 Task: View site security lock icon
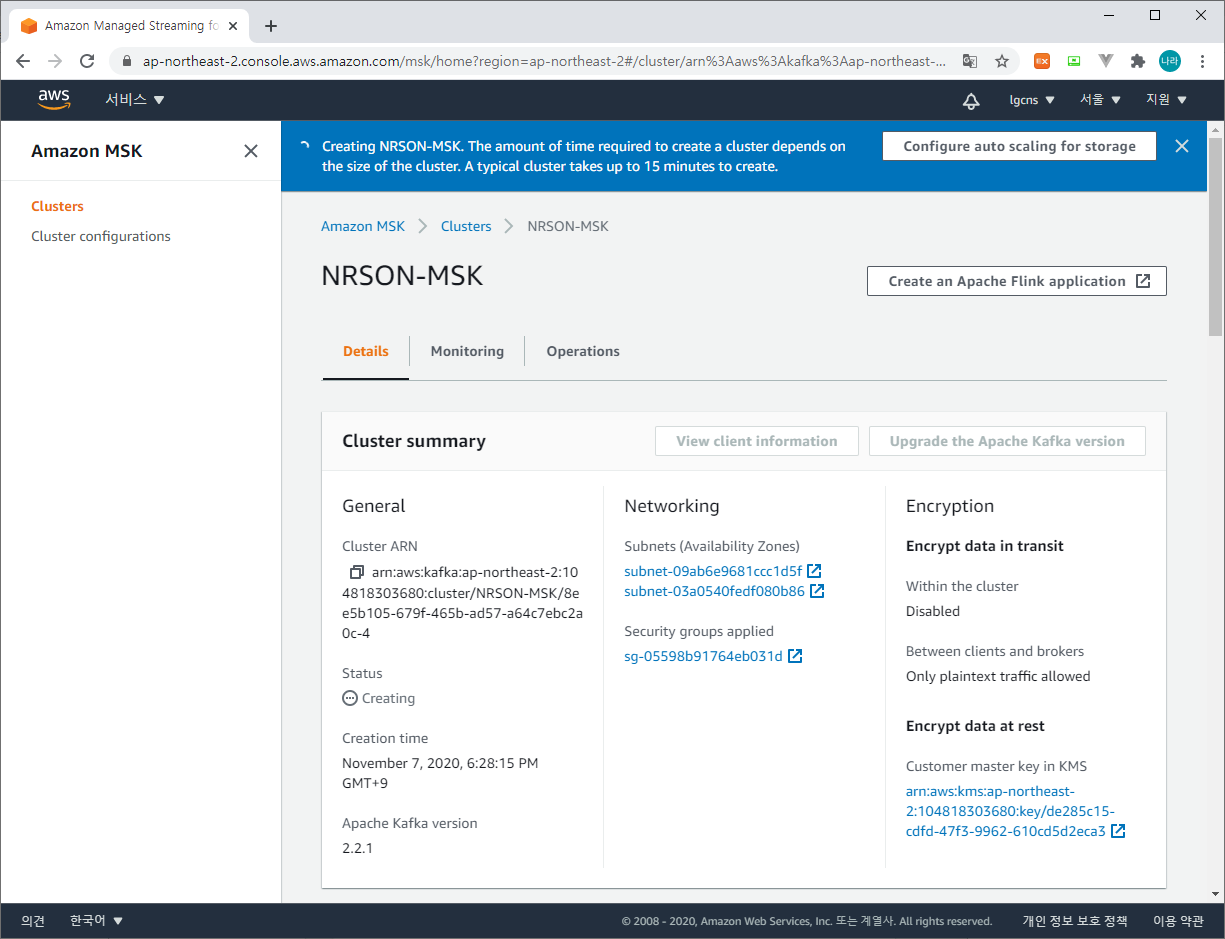pyautogui.click(x=126, y=61)
